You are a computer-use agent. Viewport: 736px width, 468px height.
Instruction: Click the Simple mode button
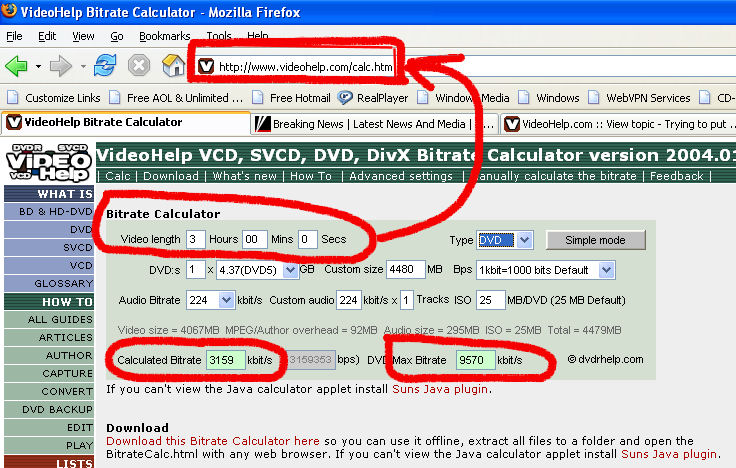pos(596,240)
